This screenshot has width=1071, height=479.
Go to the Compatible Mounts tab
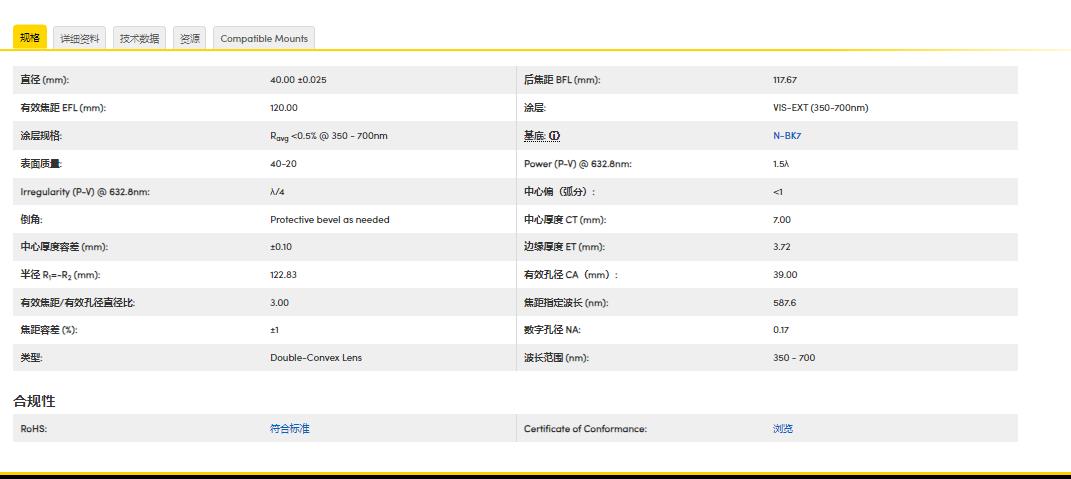(x=264, y=38)
